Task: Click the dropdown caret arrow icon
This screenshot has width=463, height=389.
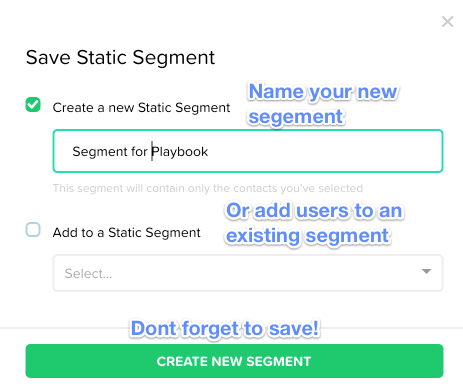Action: tap(426, 271)
